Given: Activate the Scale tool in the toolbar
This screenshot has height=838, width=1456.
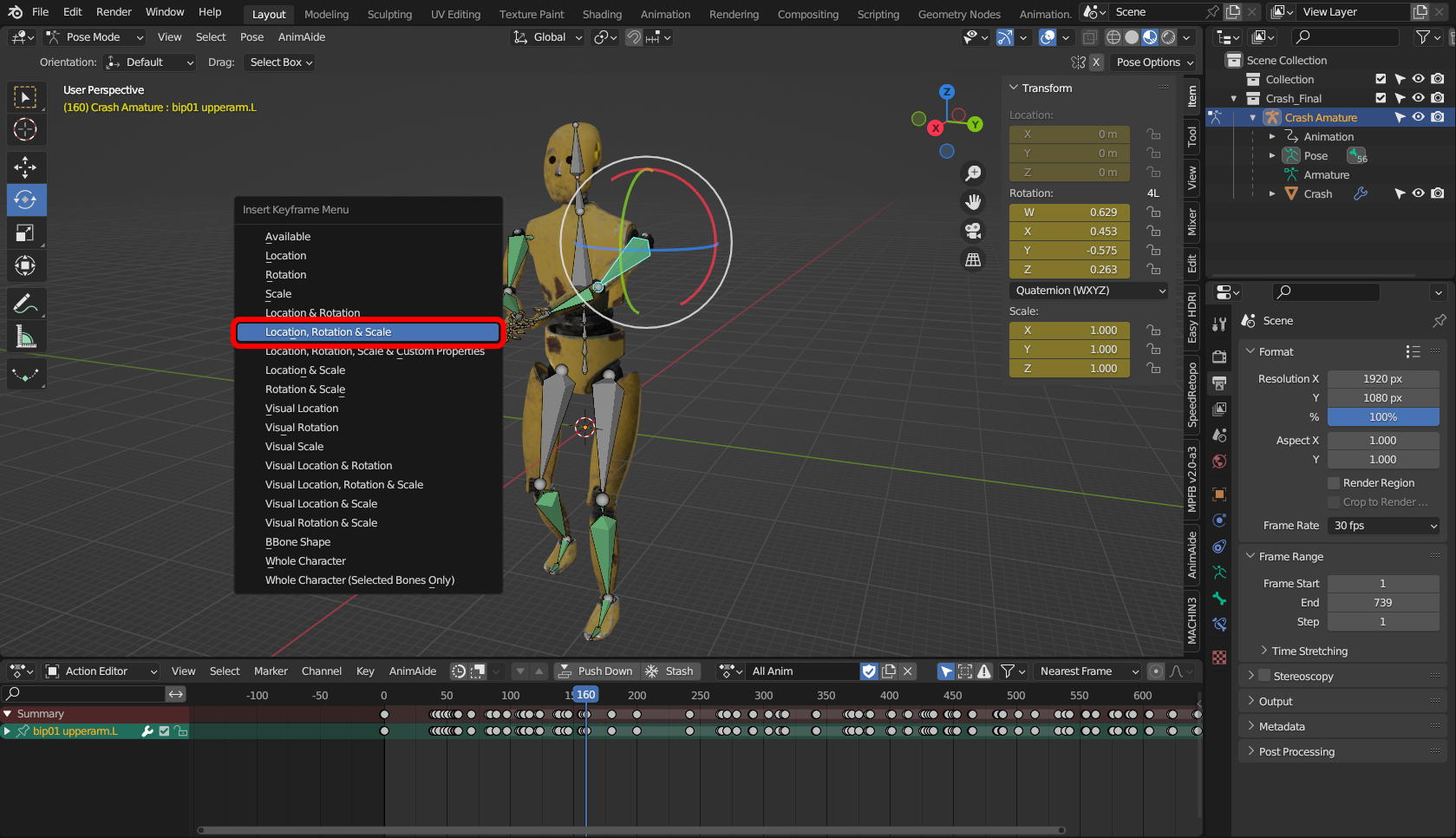Looking at the screenshot, I should [x=25, y=232].
